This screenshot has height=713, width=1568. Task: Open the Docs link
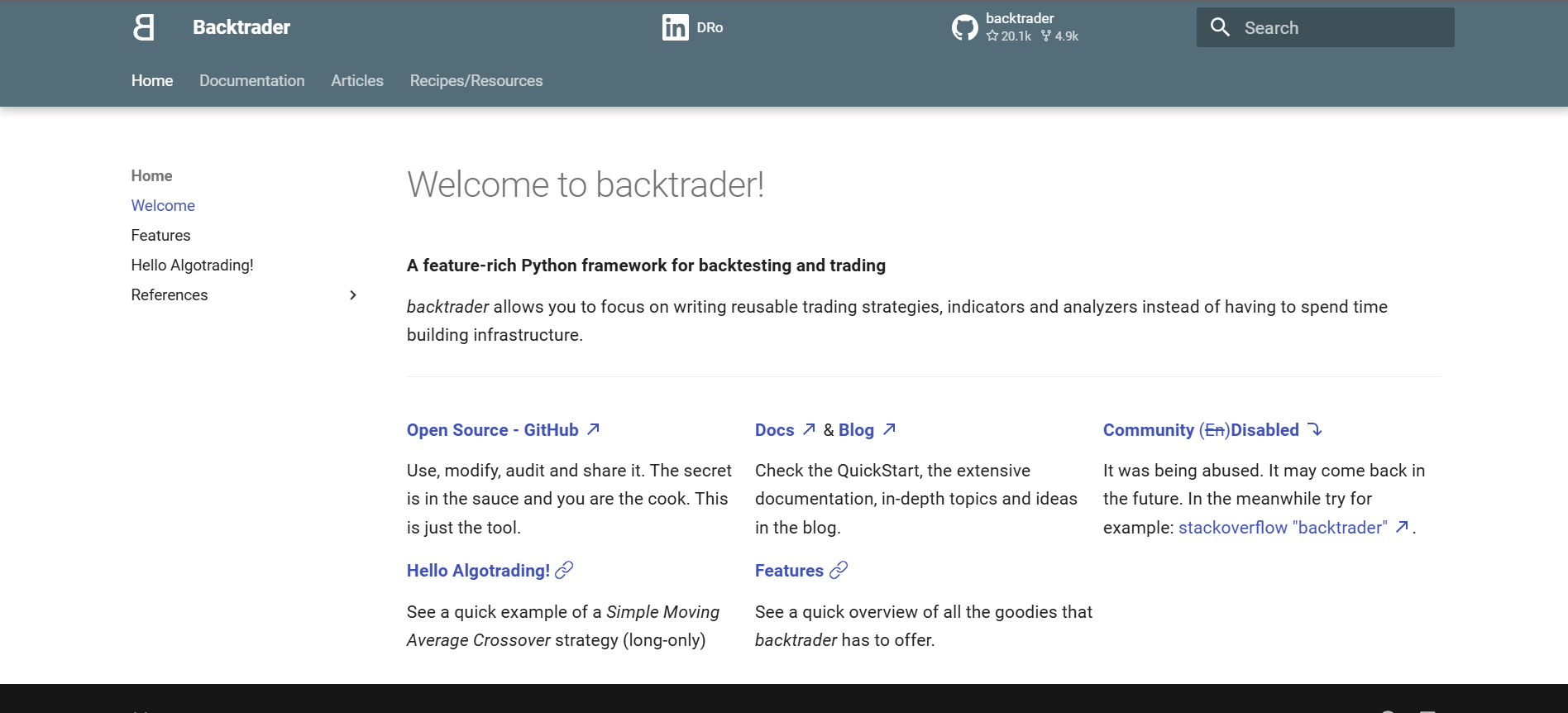click(775, 430)
